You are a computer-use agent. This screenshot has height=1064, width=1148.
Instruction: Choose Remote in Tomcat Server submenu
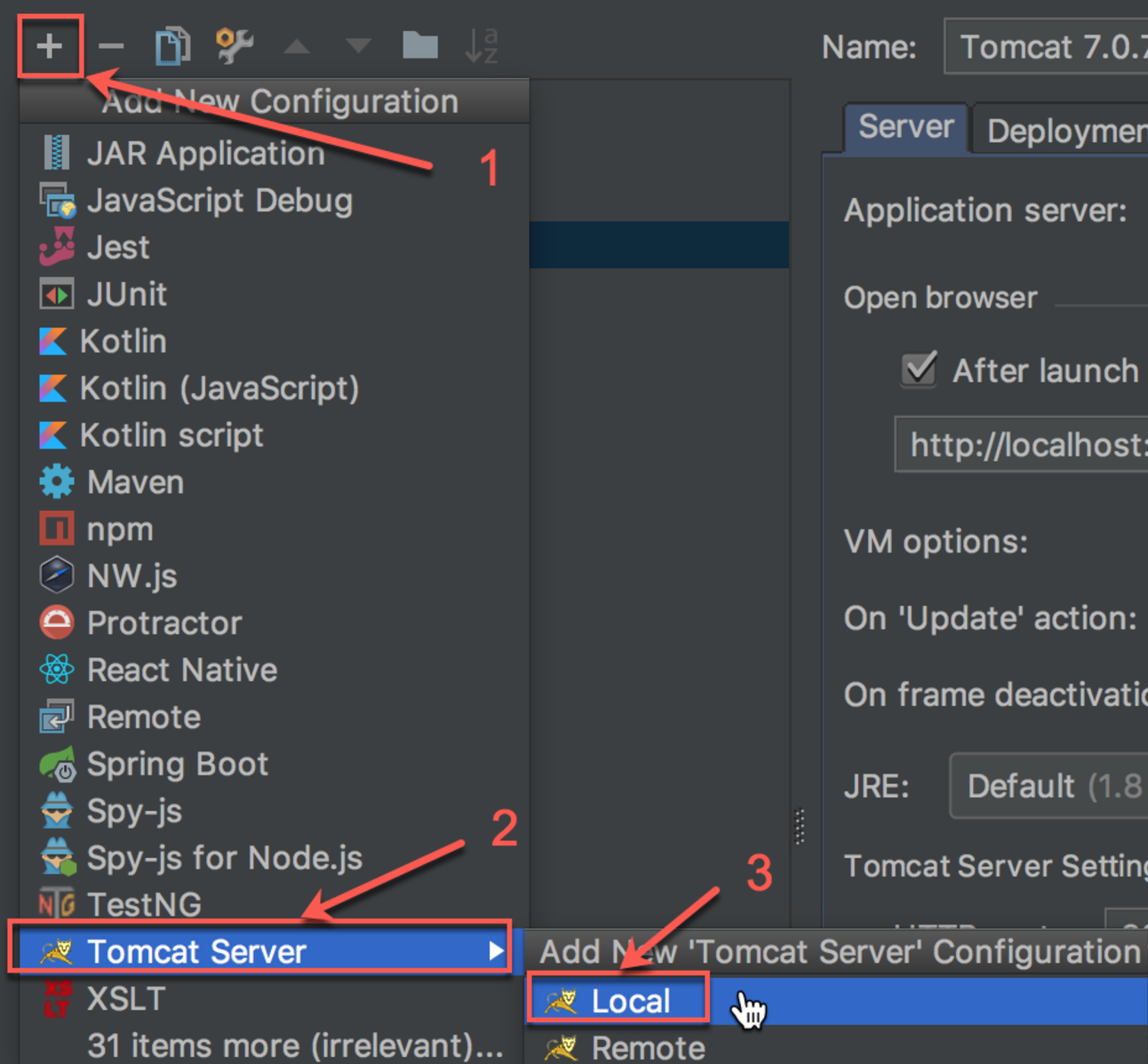point(837,1048)
